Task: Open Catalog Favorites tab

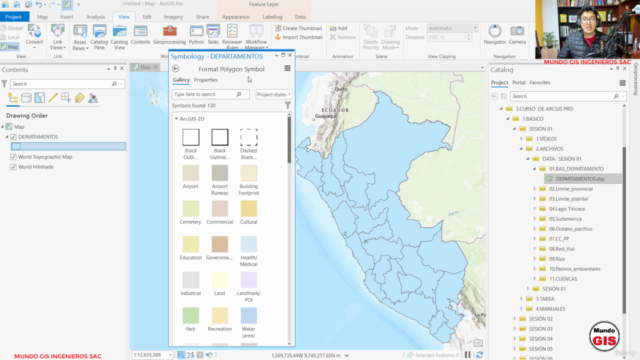Action: (x=540, y=82)
